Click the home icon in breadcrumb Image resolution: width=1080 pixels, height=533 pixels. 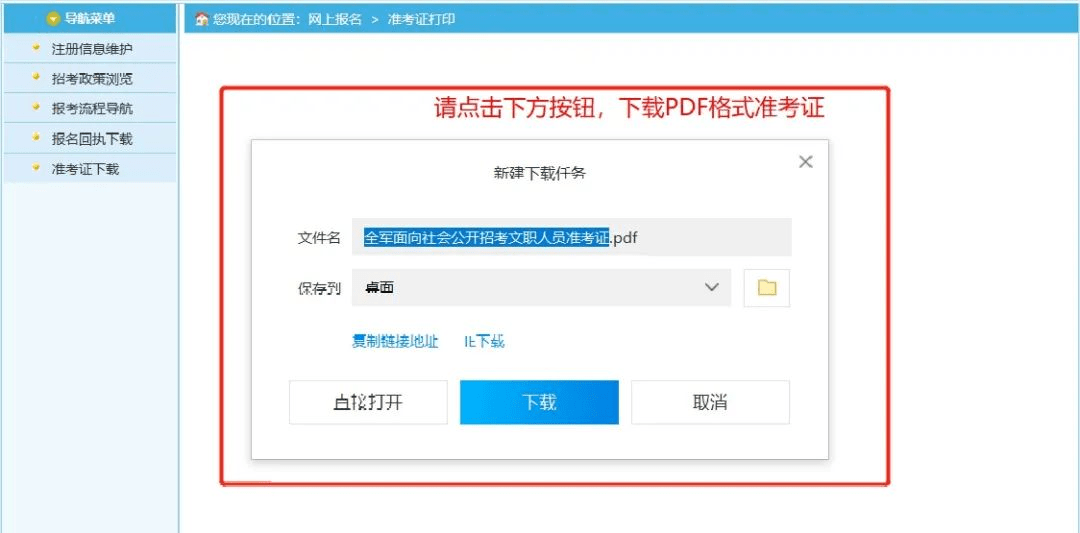[x=202, y=19]
